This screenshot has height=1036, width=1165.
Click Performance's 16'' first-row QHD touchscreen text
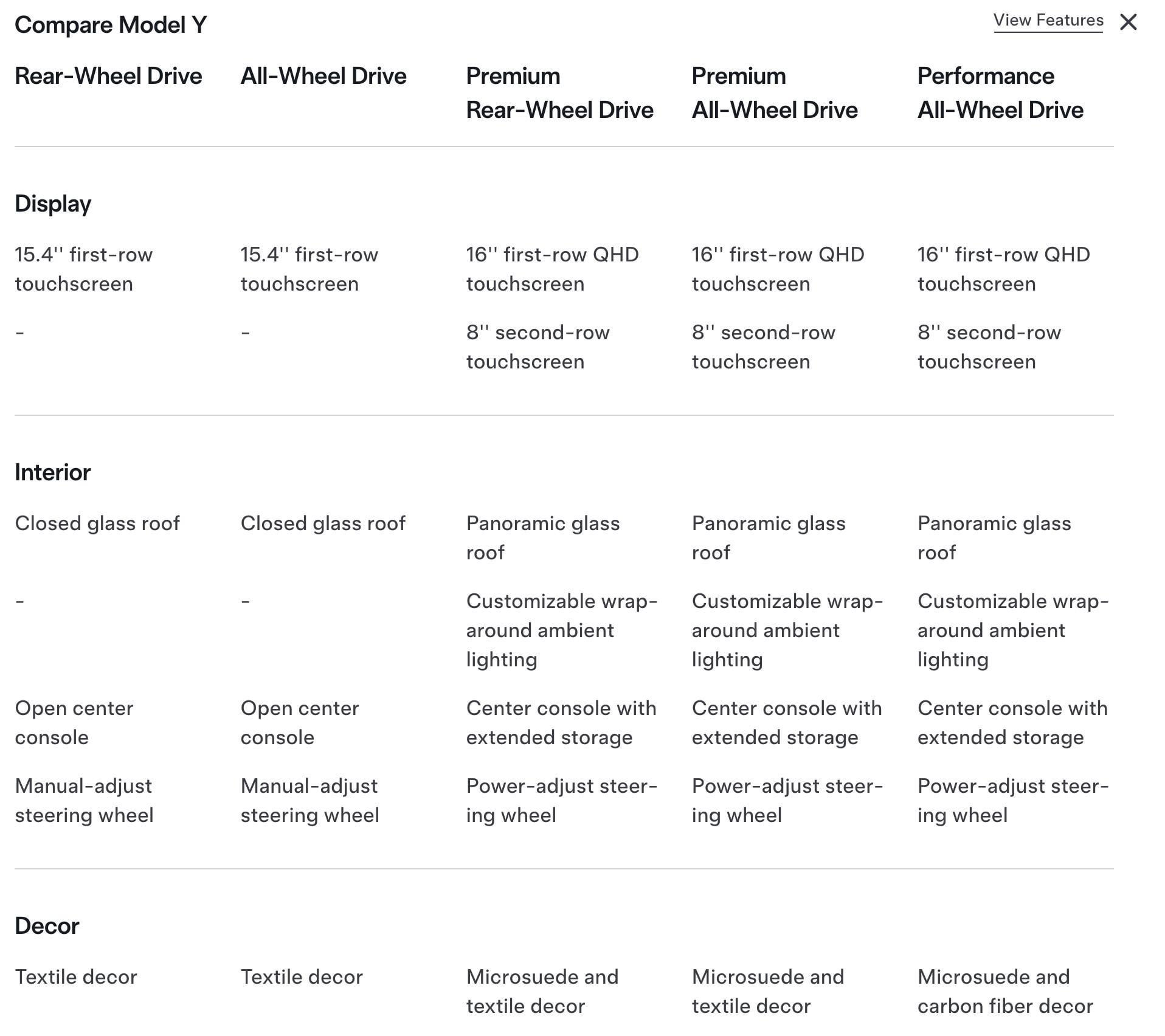pyautogui.click(x=1003, y=269)
